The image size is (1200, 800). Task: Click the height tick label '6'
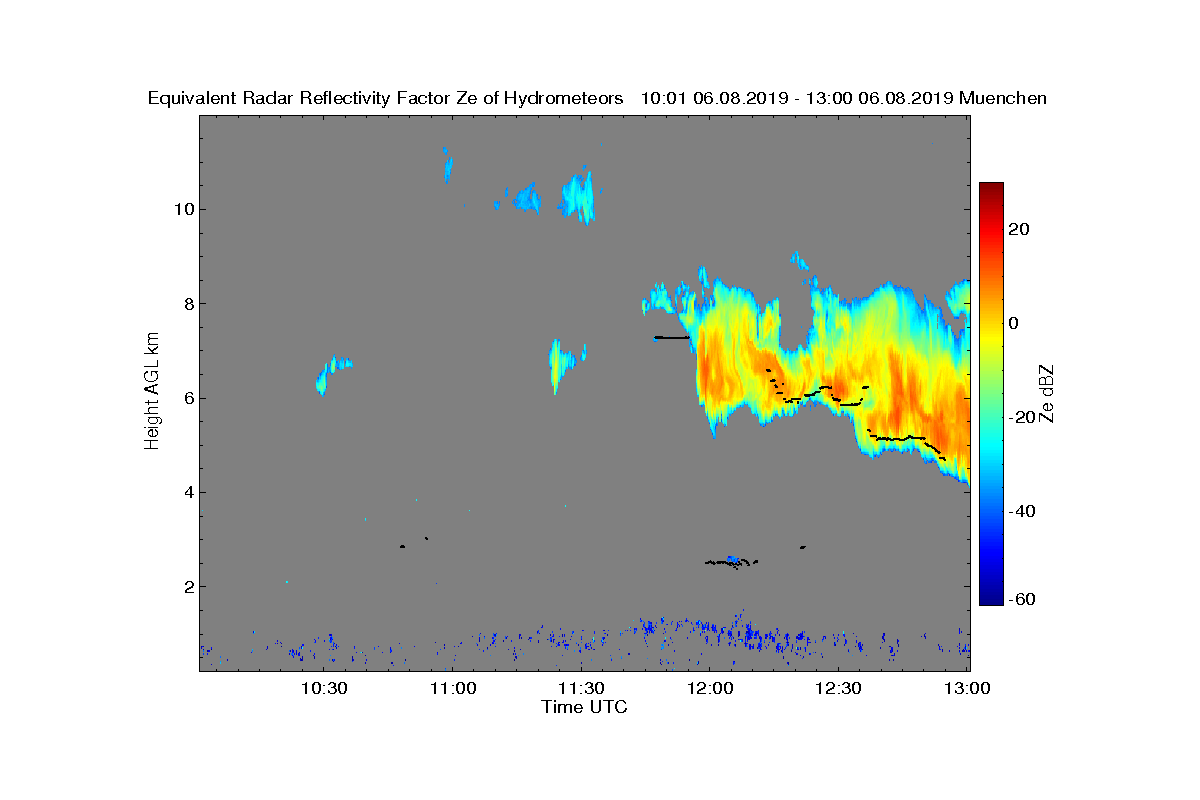pos(187,398)
